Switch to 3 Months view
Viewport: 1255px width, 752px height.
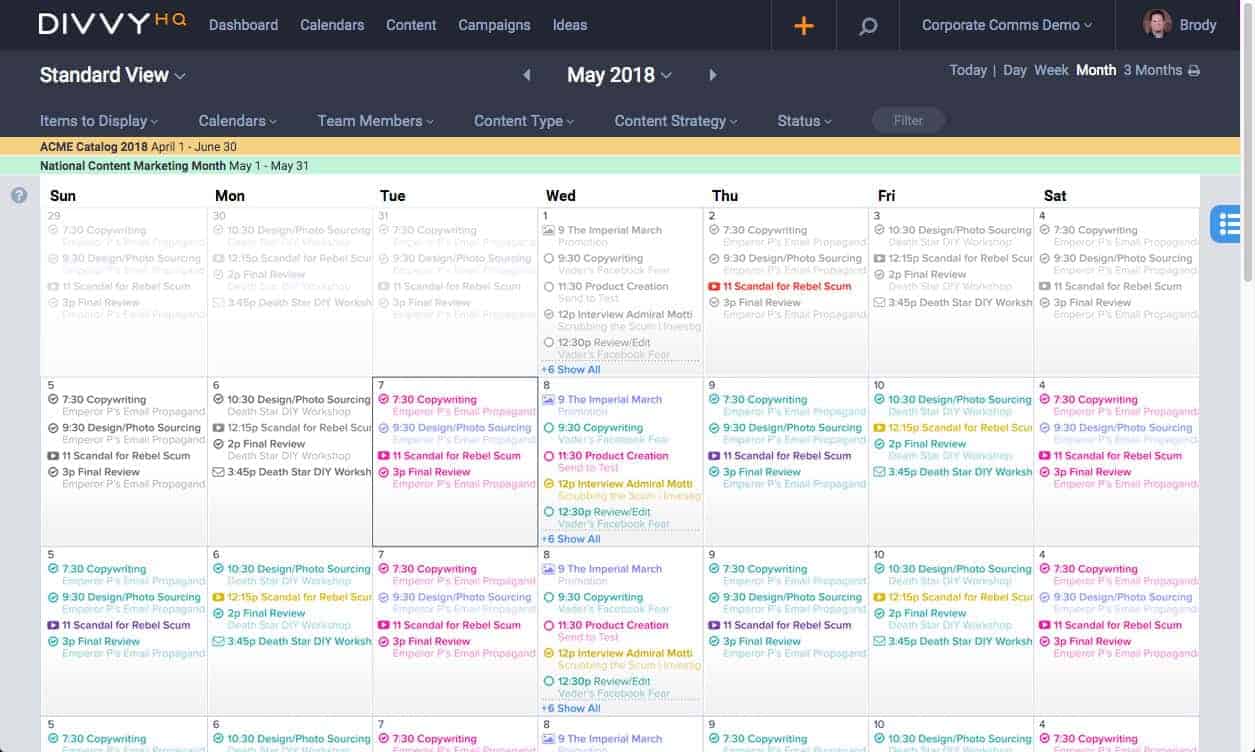click(1152, 70)
